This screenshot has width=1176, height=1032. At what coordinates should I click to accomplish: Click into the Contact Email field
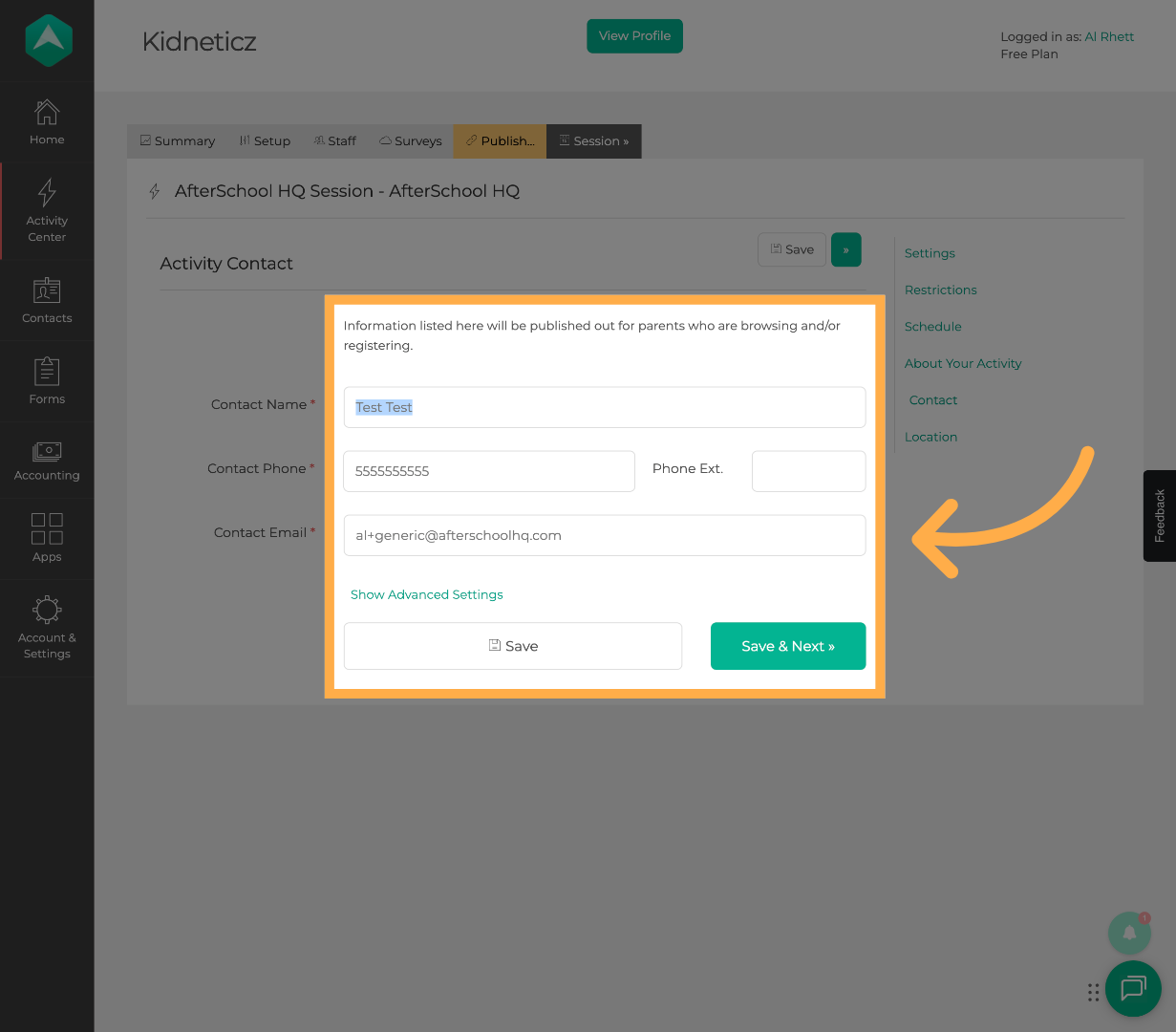[x=604, y=535]
